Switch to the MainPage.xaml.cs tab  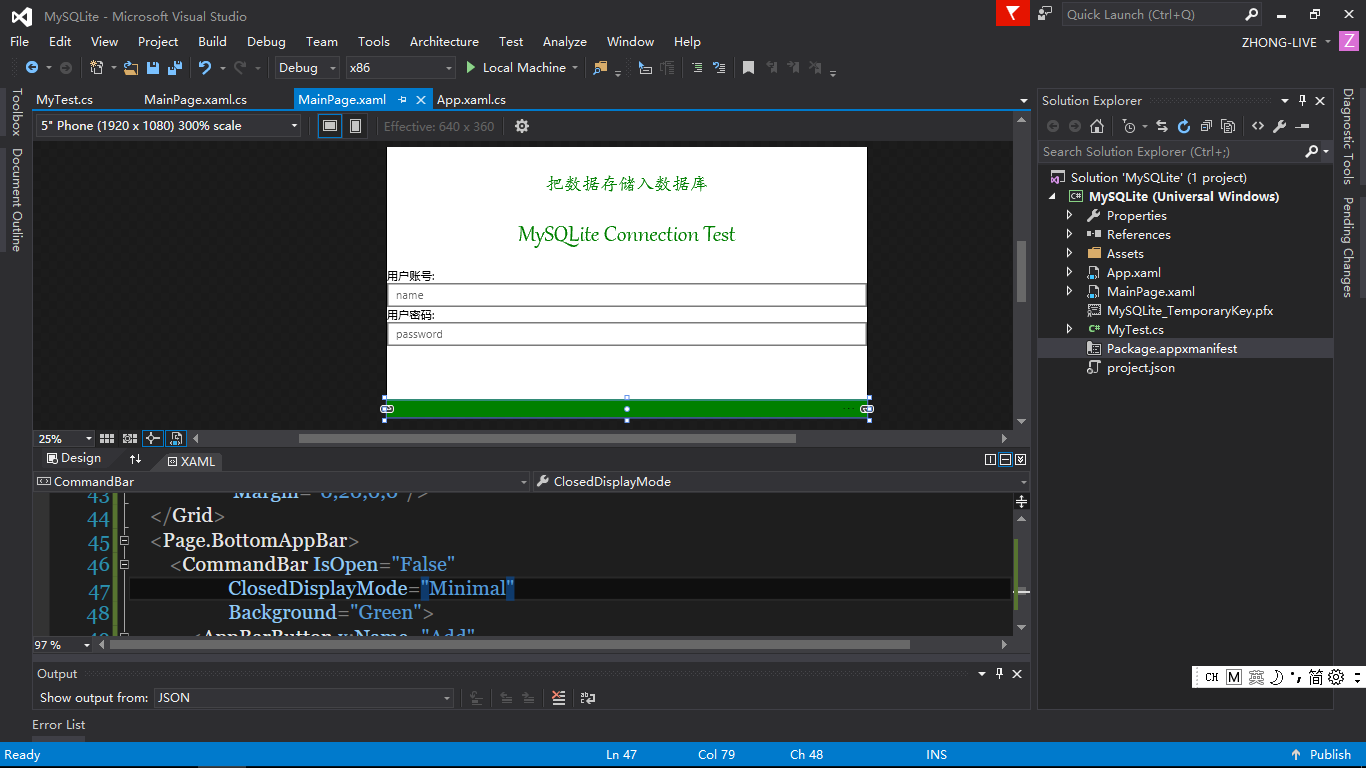tap(195, 100)
